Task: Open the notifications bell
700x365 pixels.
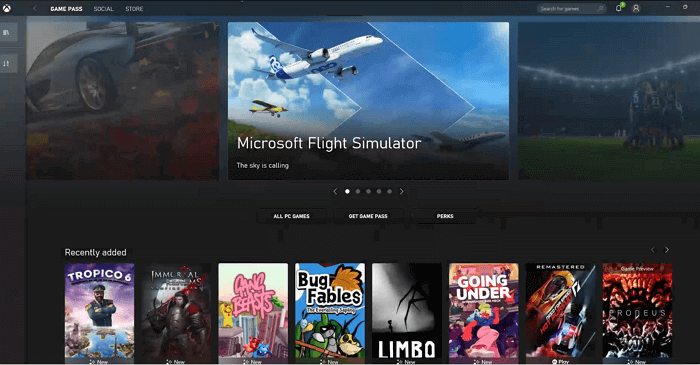Action: tap(619, 8)
